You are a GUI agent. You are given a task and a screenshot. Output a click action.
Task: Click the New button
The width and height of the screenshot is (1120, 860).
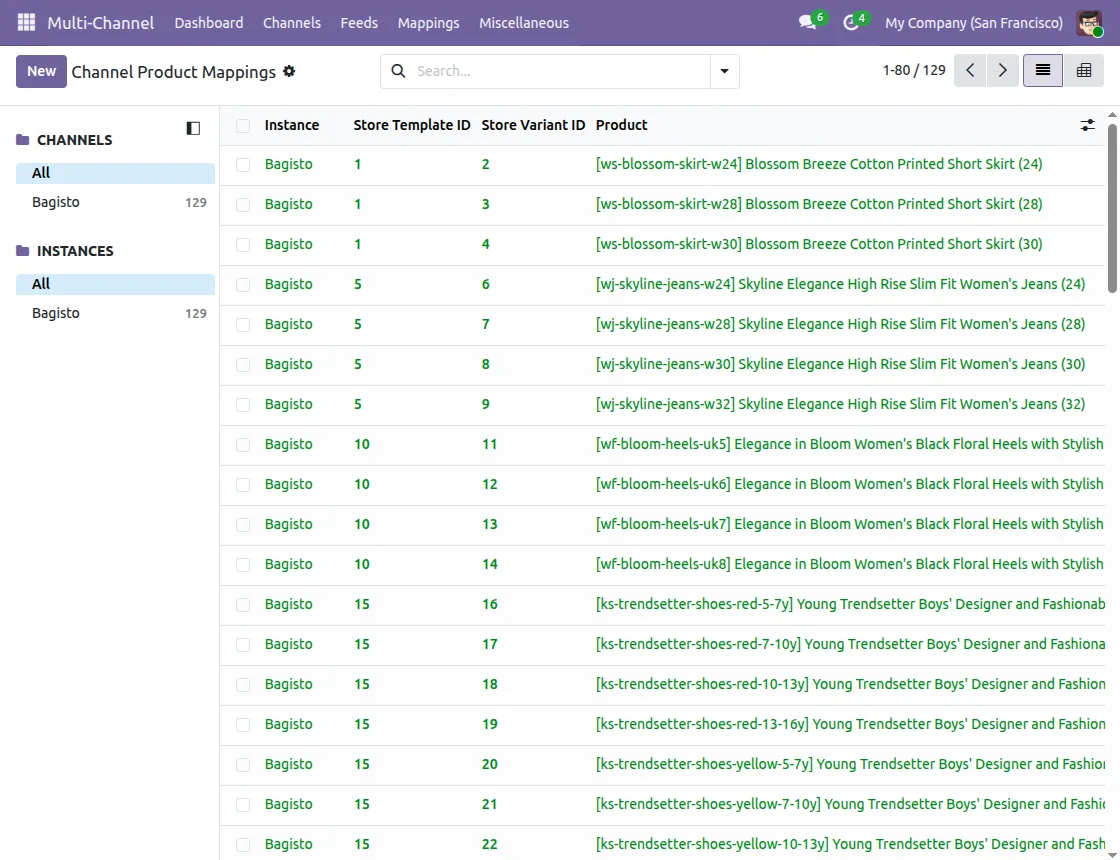41,71
